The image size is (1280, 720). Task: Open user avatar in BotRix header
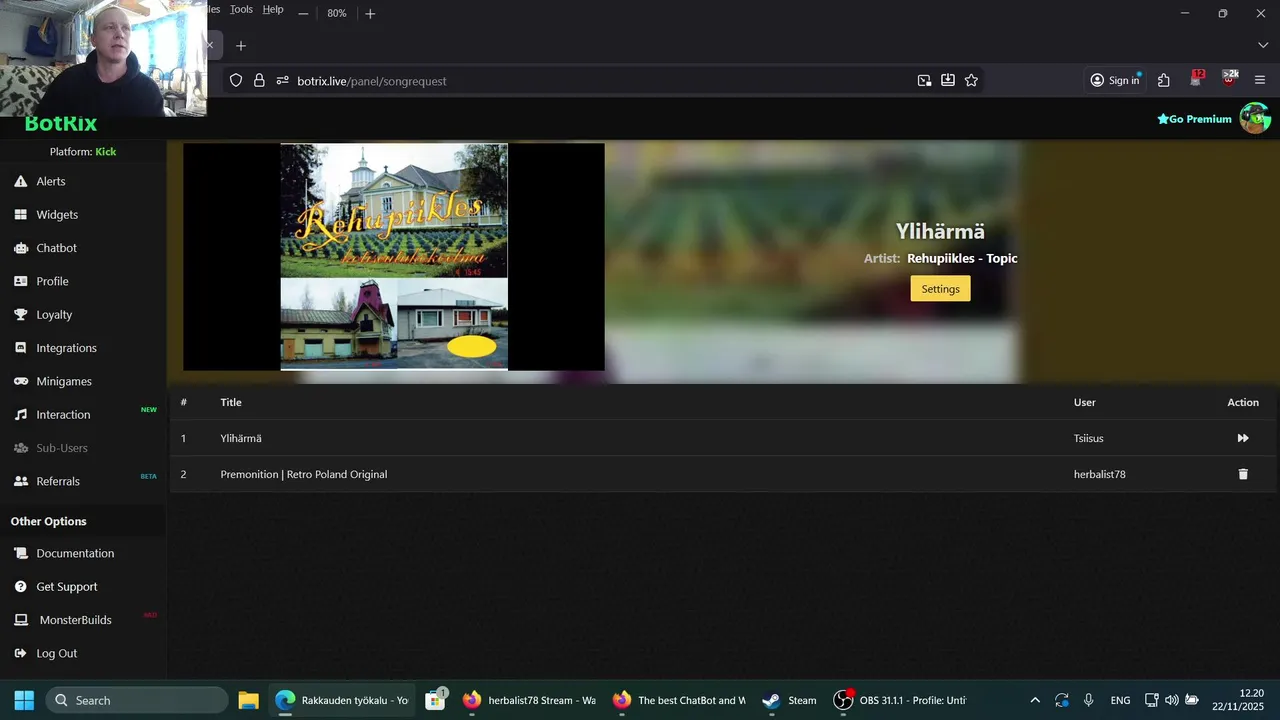pyautogui.click(x=1255, y=118)
